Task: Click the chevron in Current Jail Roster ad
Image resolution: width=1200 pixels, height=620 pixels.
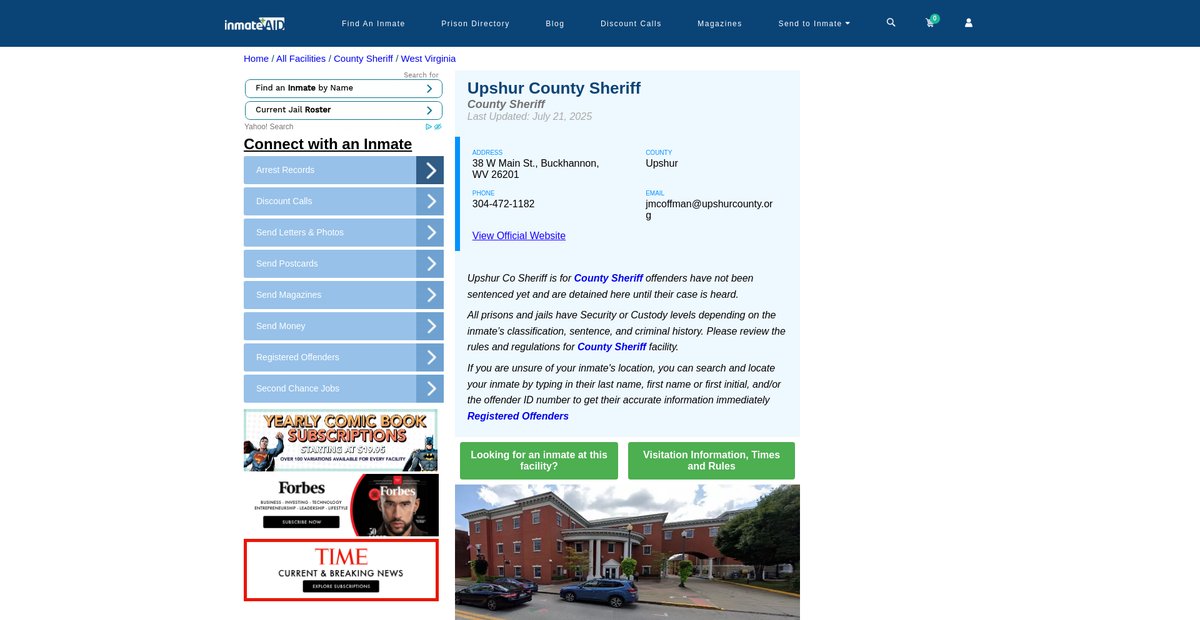Action: coord(429,110)
